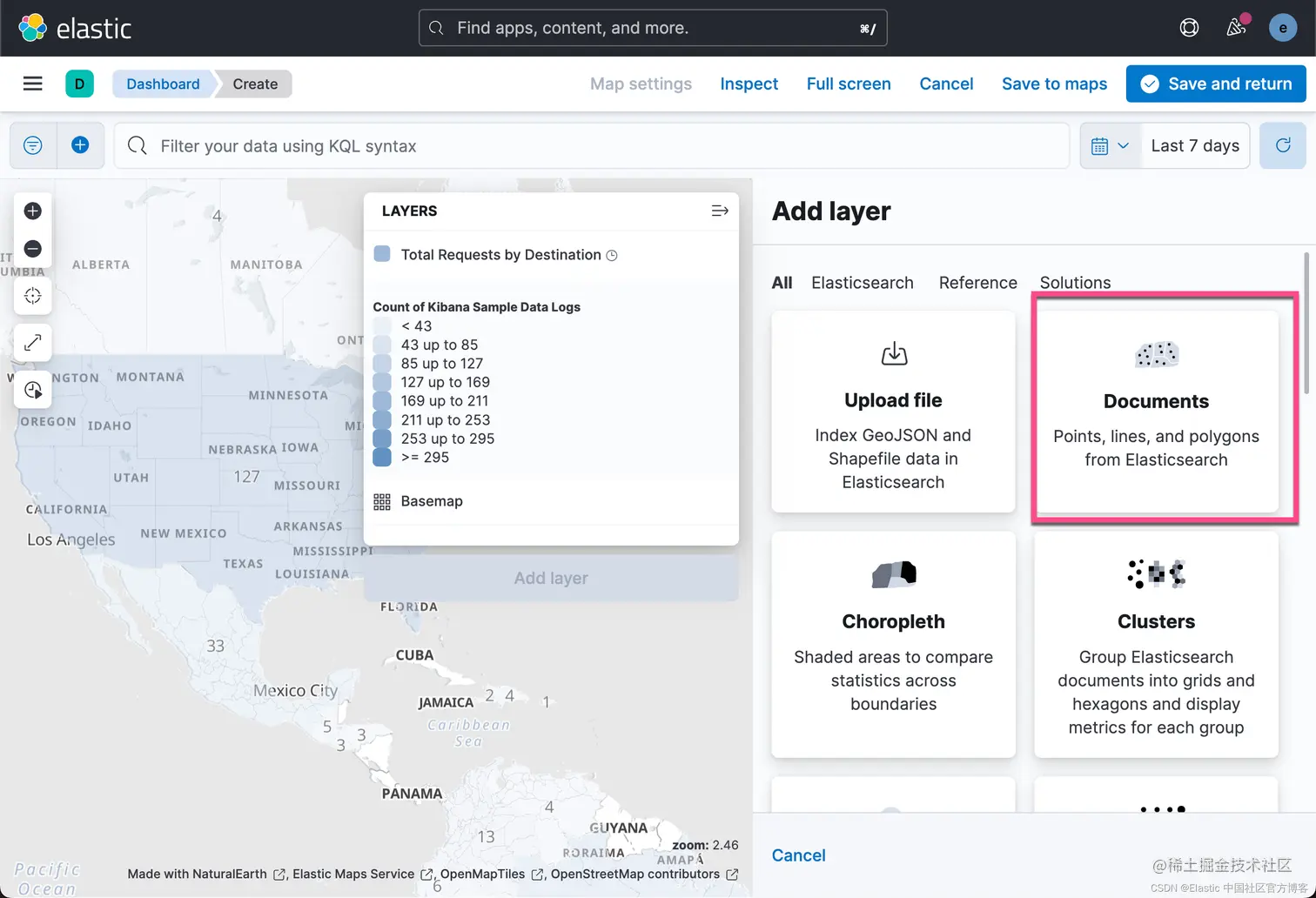Click the green D space avatar
Image resolution: width=1316 pixels, height=898 pixels.
click(x=79, y=84)
